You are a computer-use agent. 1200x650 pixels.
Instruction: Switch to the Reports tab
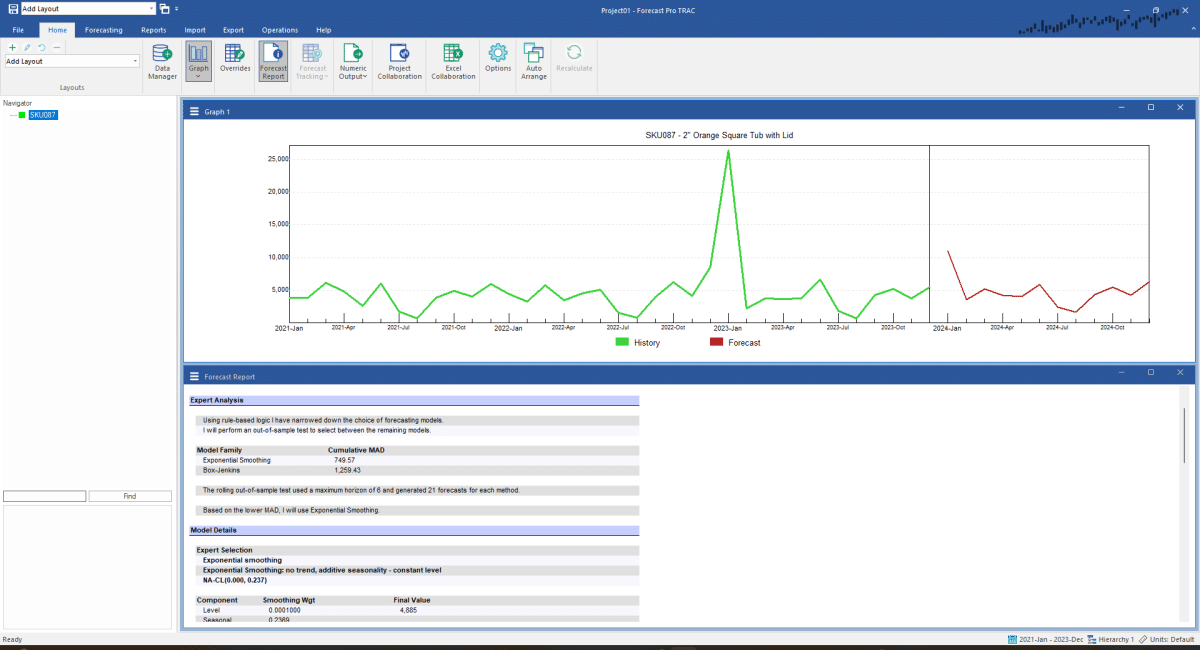click(x=153, y=30)
